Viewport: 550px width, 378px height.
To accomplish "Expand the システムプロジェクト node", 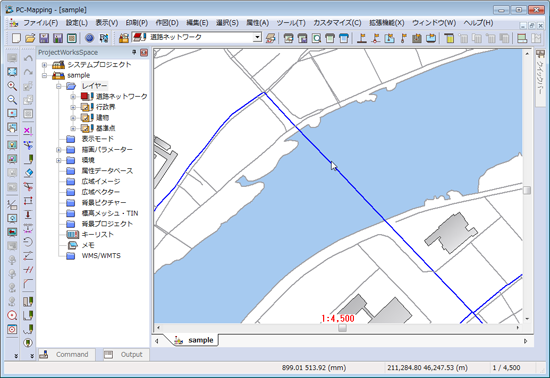I will click(45, 65).
